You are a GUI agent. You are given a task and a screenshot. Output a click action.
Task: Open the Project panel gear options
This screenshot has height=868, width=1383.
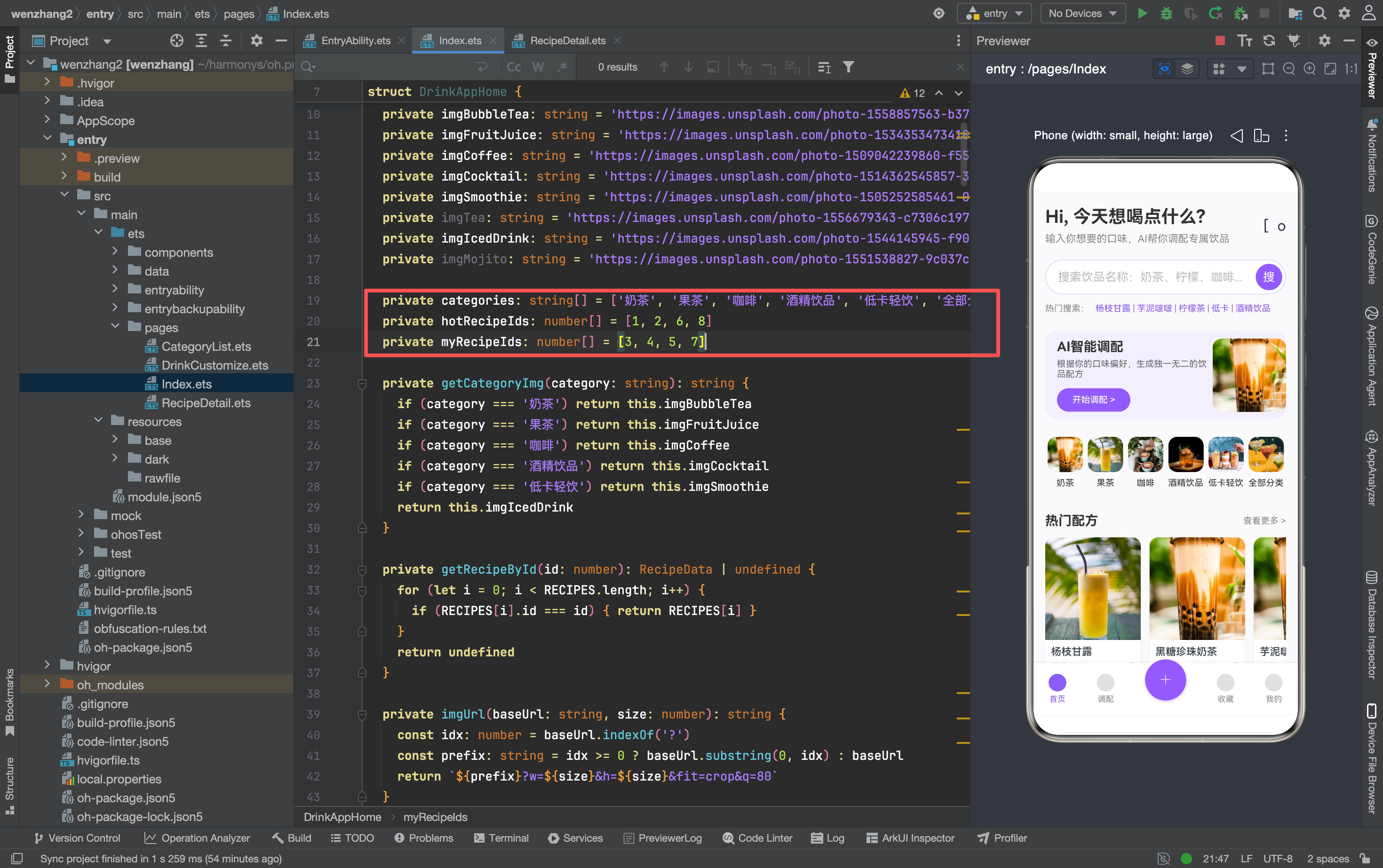tap(256, 40)
